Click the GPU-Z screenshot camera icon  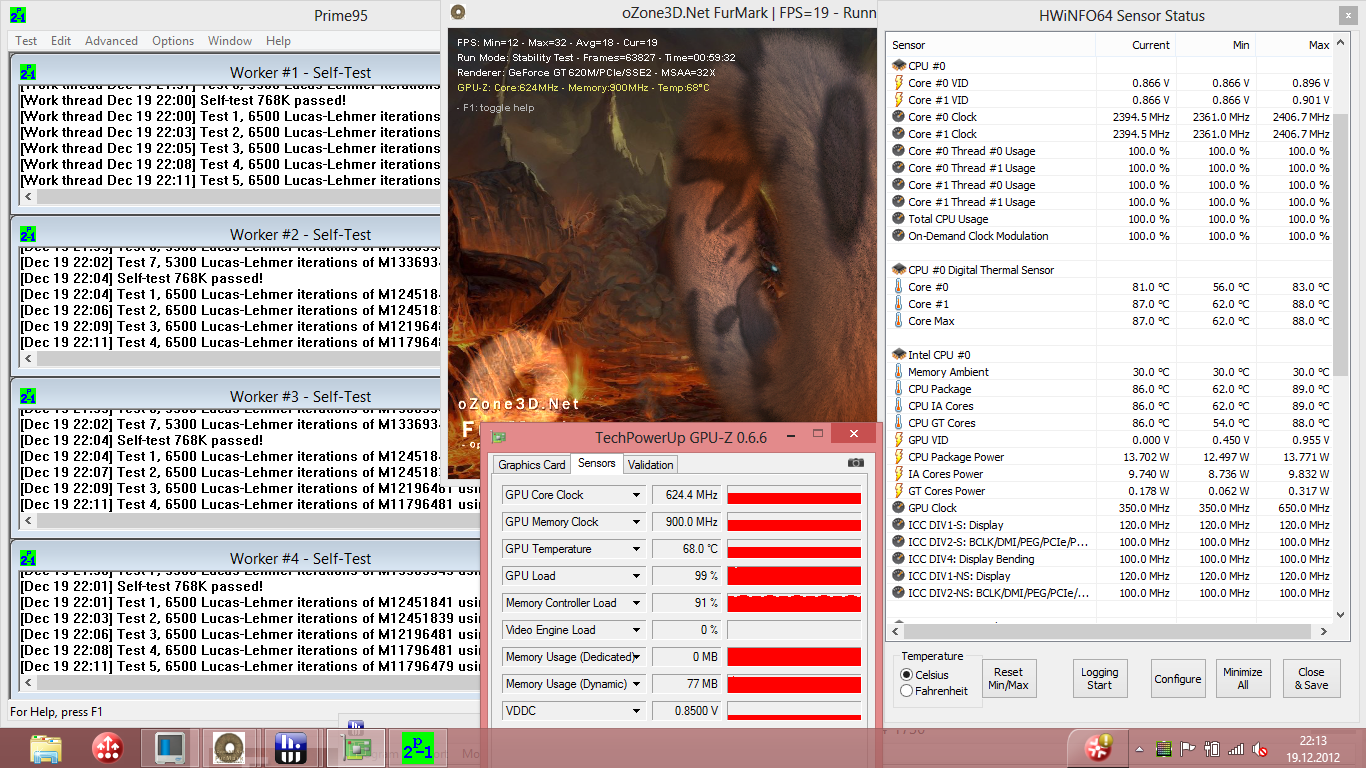pos(856,463)
